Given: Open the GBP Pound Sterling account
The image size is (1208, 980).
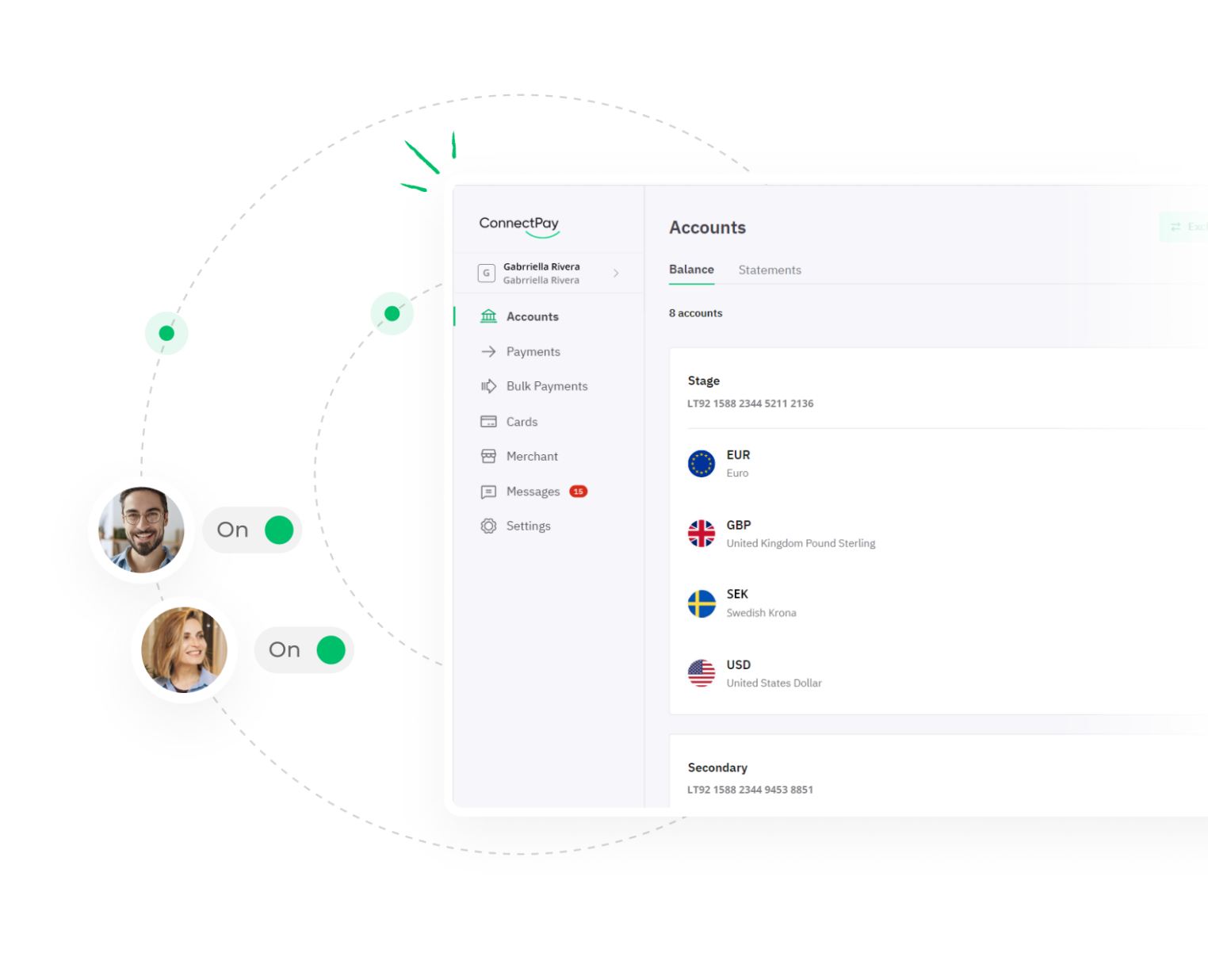Looking at the screenshot, I should [x=800, y=534].
